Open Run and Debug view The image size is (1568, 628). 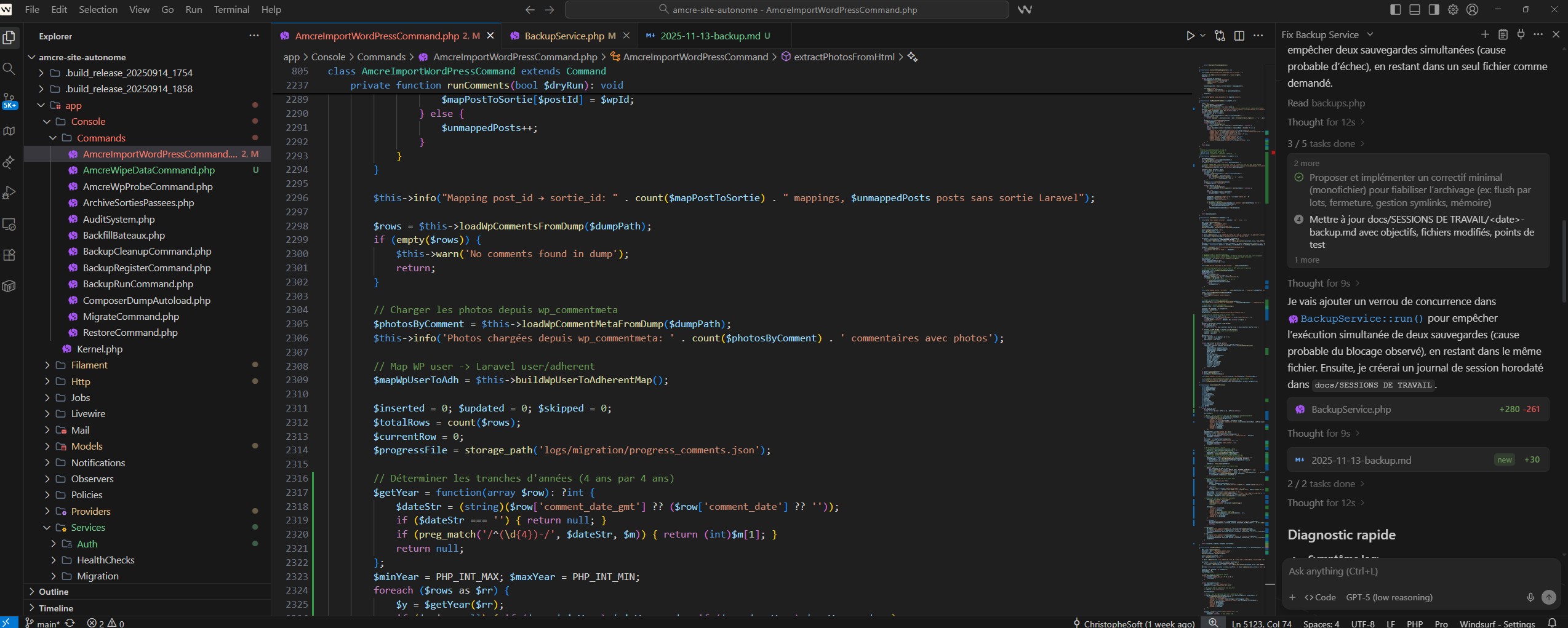click(9, 193)
